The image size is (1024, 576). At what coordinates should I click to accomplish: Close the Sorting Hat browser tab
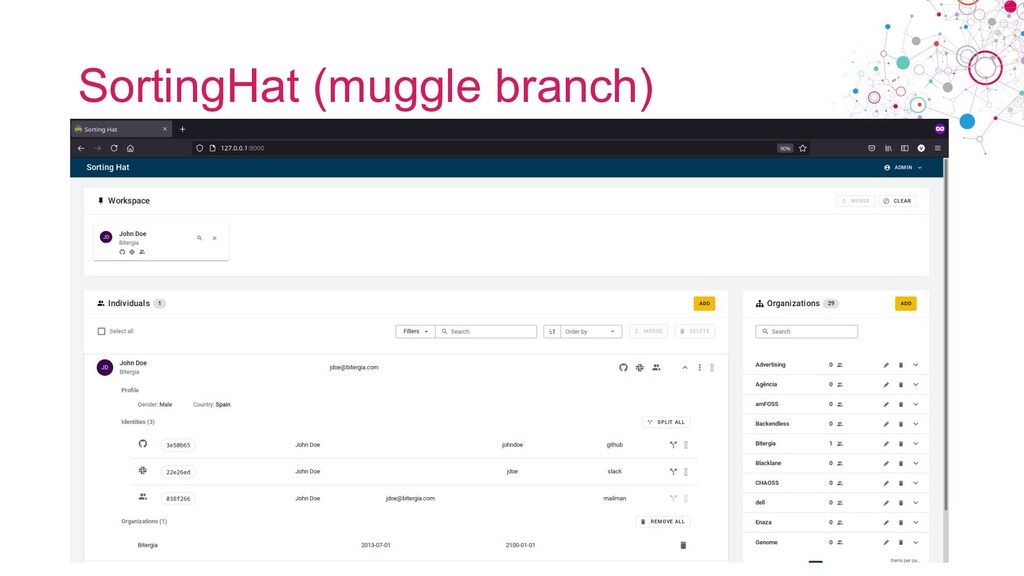click(x=165, y=129)
